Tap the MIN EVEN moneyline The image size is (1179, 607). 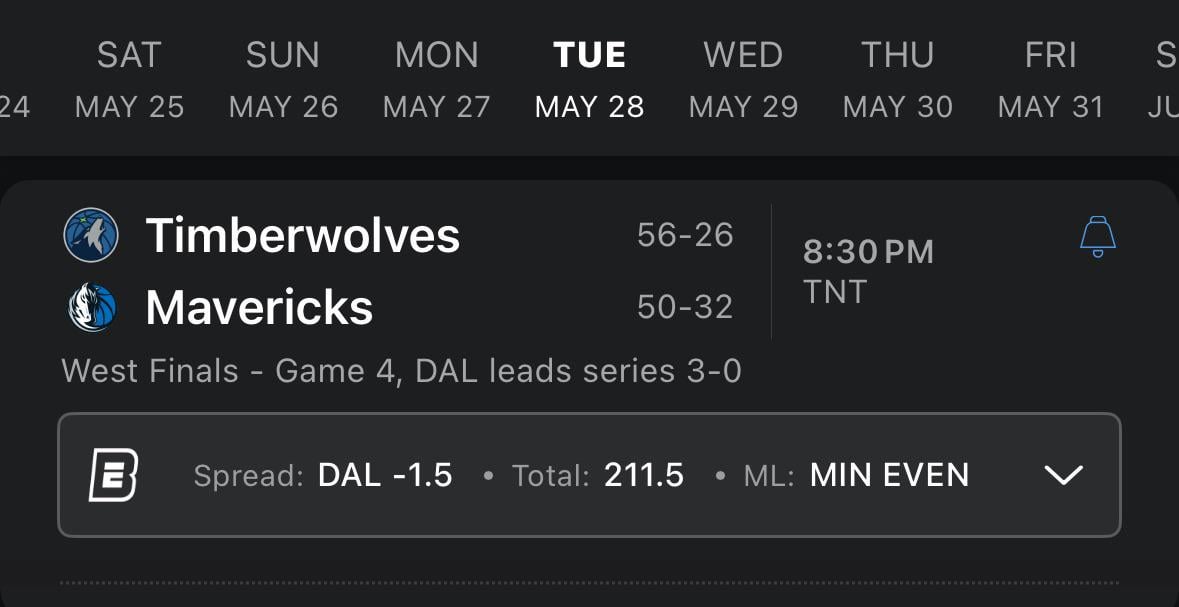pyautogui.click(x=889, y=475)
